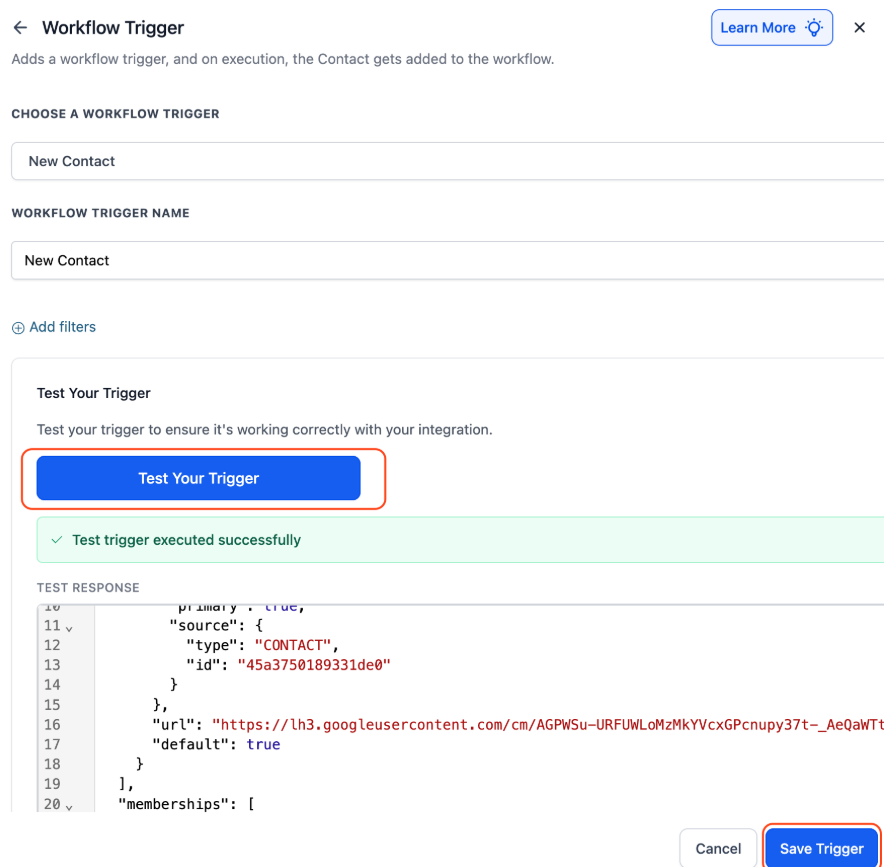Click the id value "45a3750189331de0"

tap(313, 665)
